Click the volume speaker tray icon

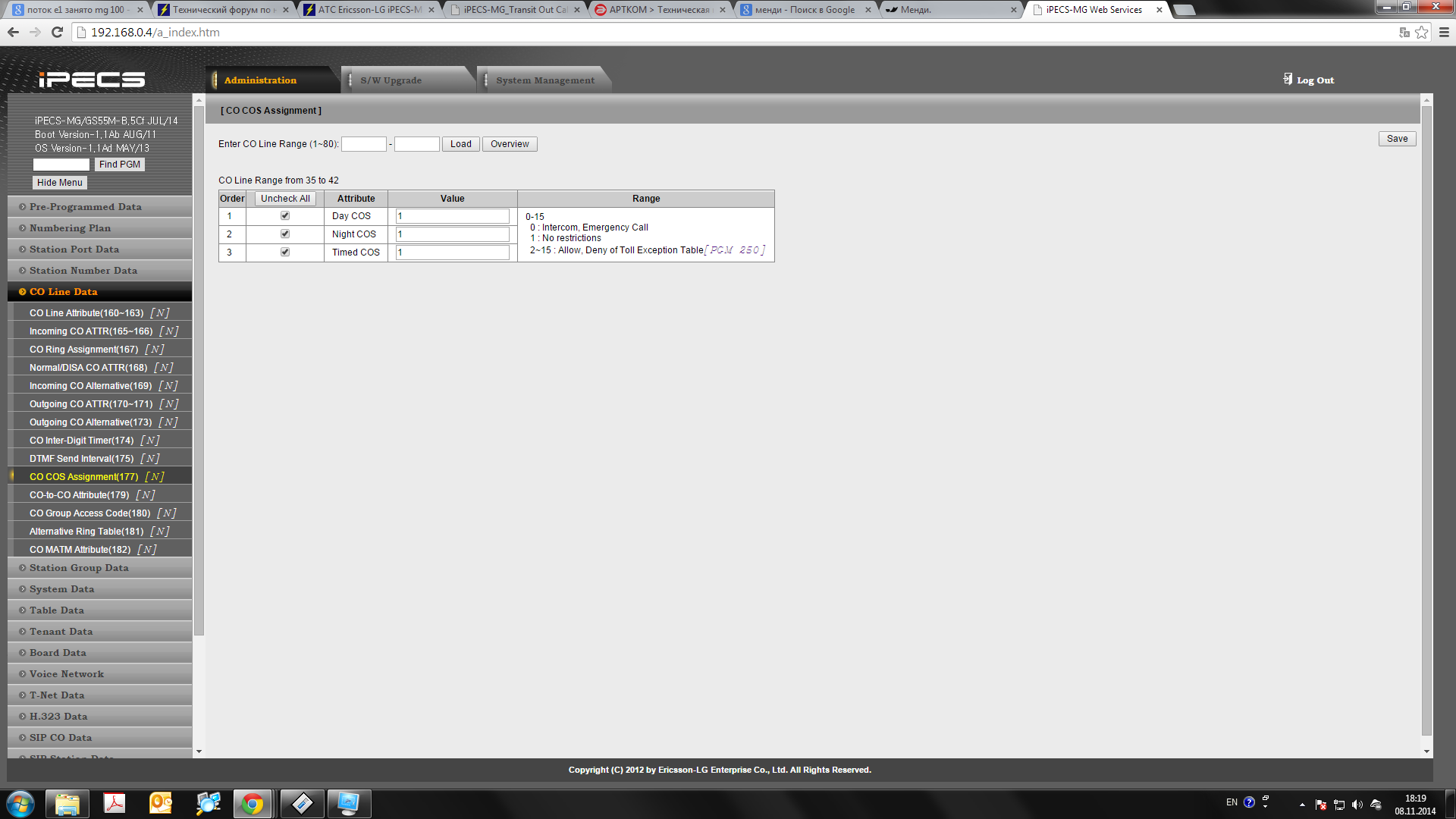pos(1357,805)
